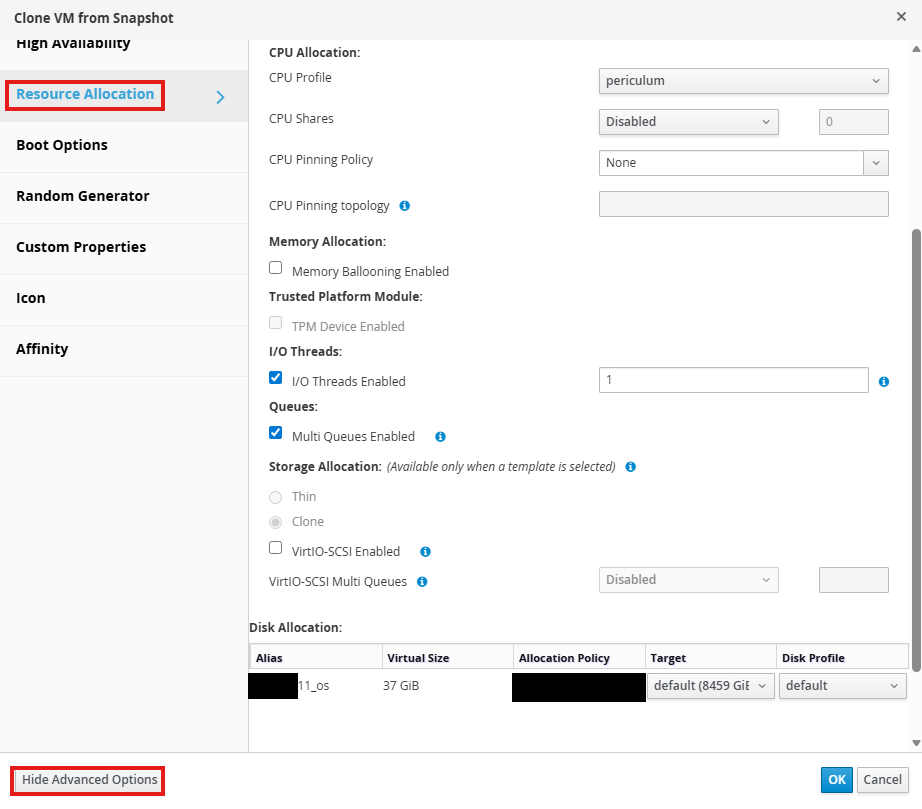The width and height of the screenshot is (922, 809).
Task: Click Hide Advanced Options button
Action: point(89,780)
